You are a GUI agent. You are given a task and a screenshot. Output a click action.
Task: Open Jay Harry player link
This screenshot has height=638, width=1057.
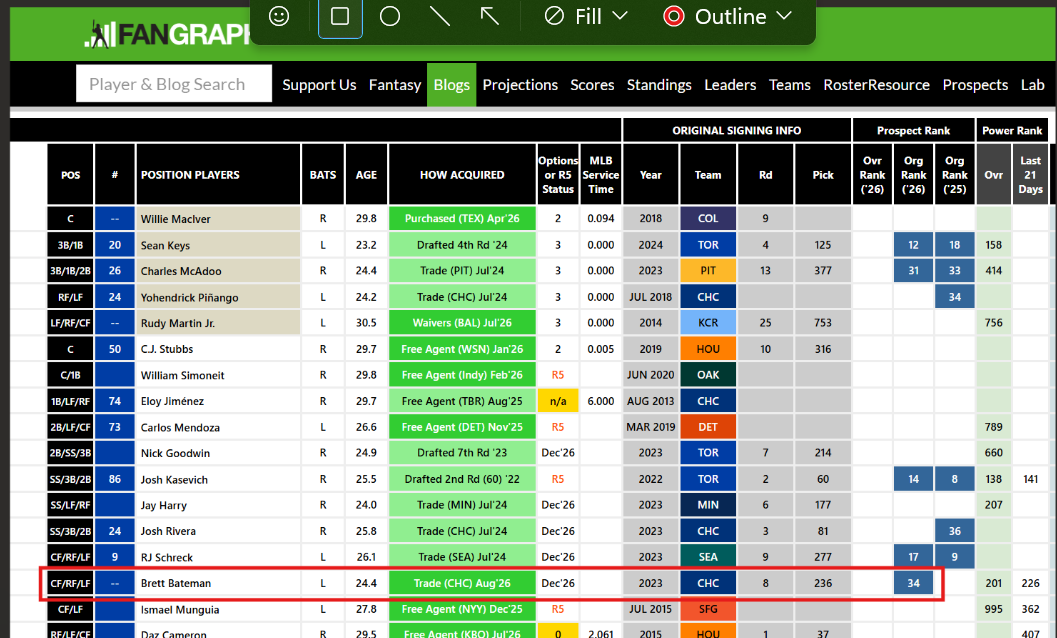[164, 505]
